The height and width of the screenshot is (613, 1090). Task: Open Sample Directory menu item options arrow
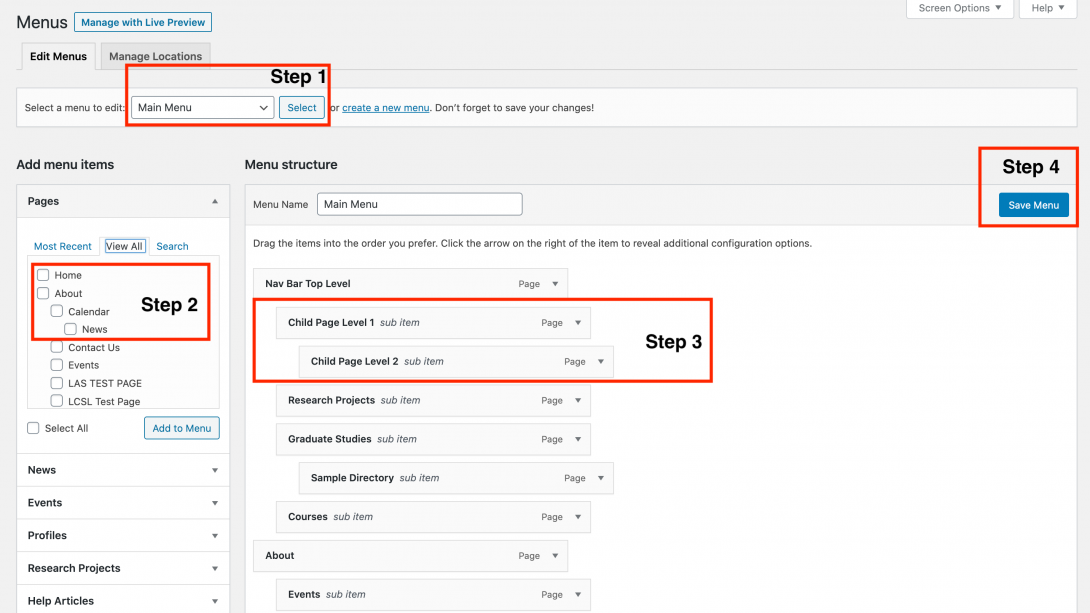(601, 478)
